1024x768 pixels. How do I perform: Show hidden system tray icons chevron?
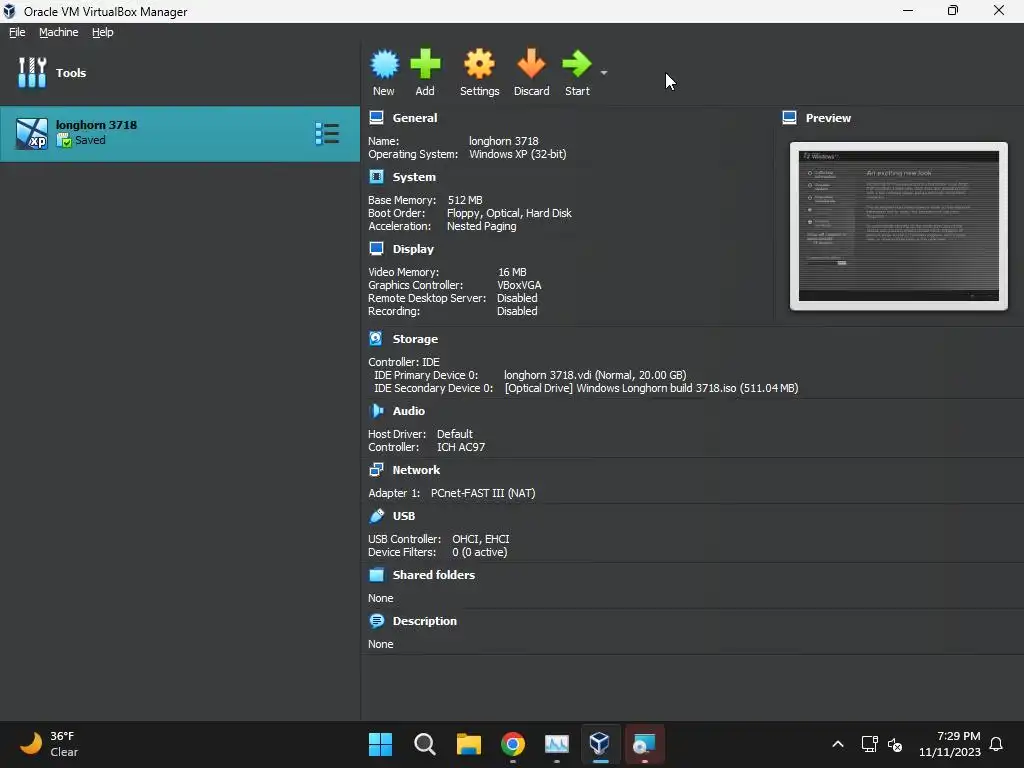click(838, 744)
